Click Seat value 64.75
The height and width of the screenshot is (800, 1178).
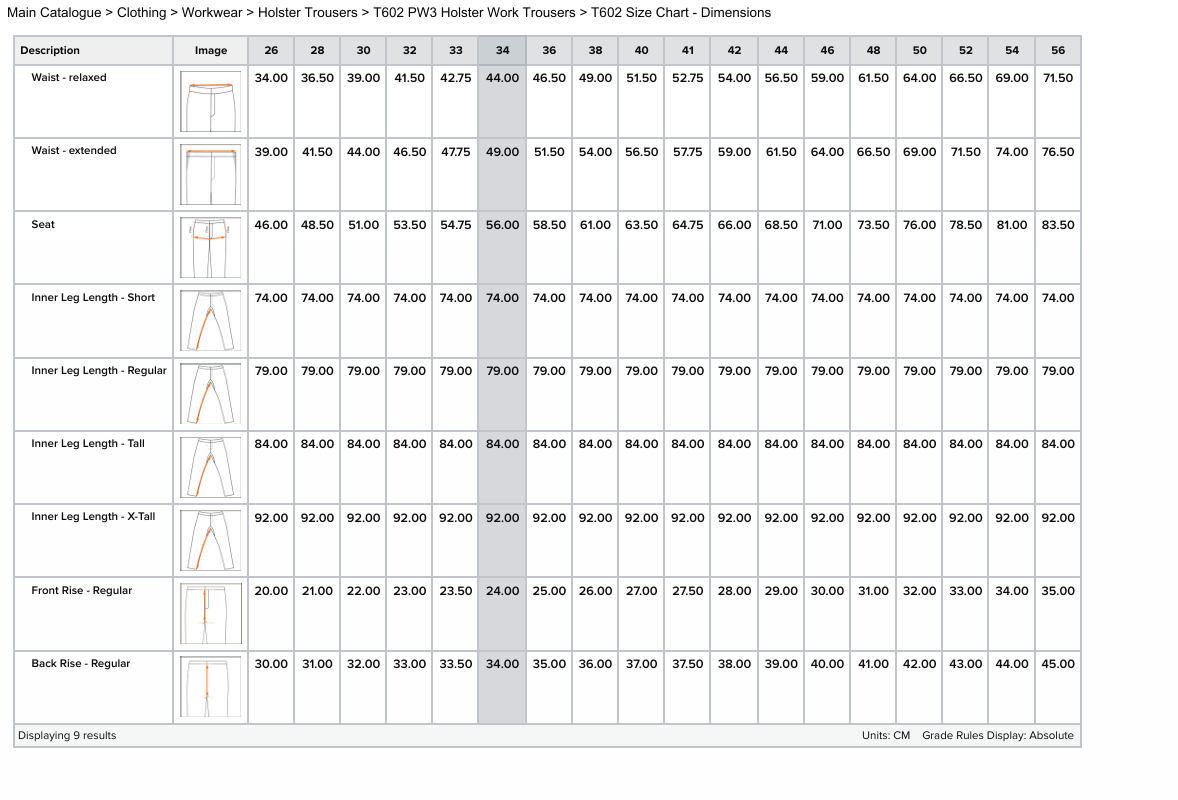tap(687, 225)
